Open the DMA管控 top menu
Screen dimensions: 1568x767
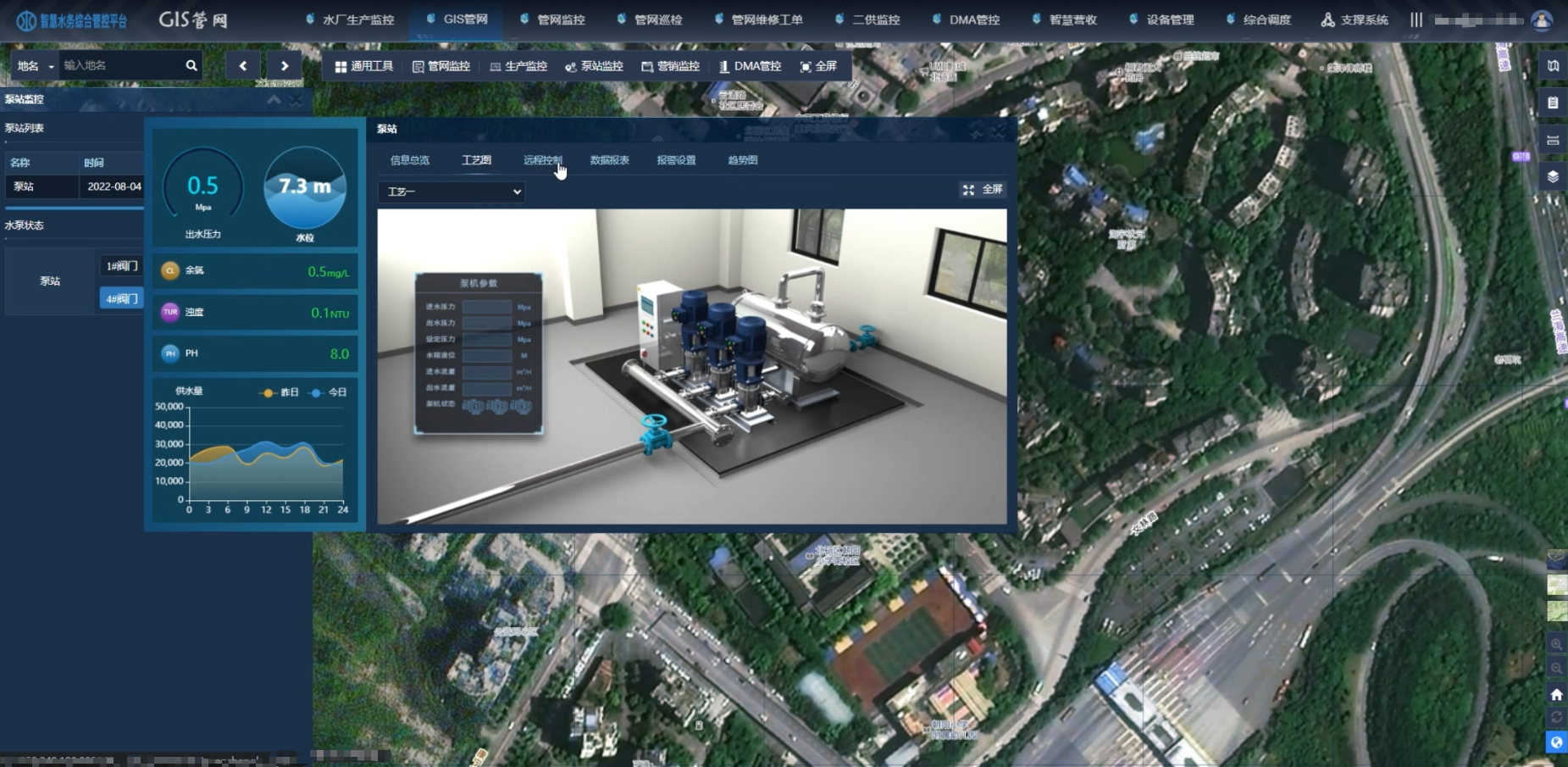[x=966, y=19]
